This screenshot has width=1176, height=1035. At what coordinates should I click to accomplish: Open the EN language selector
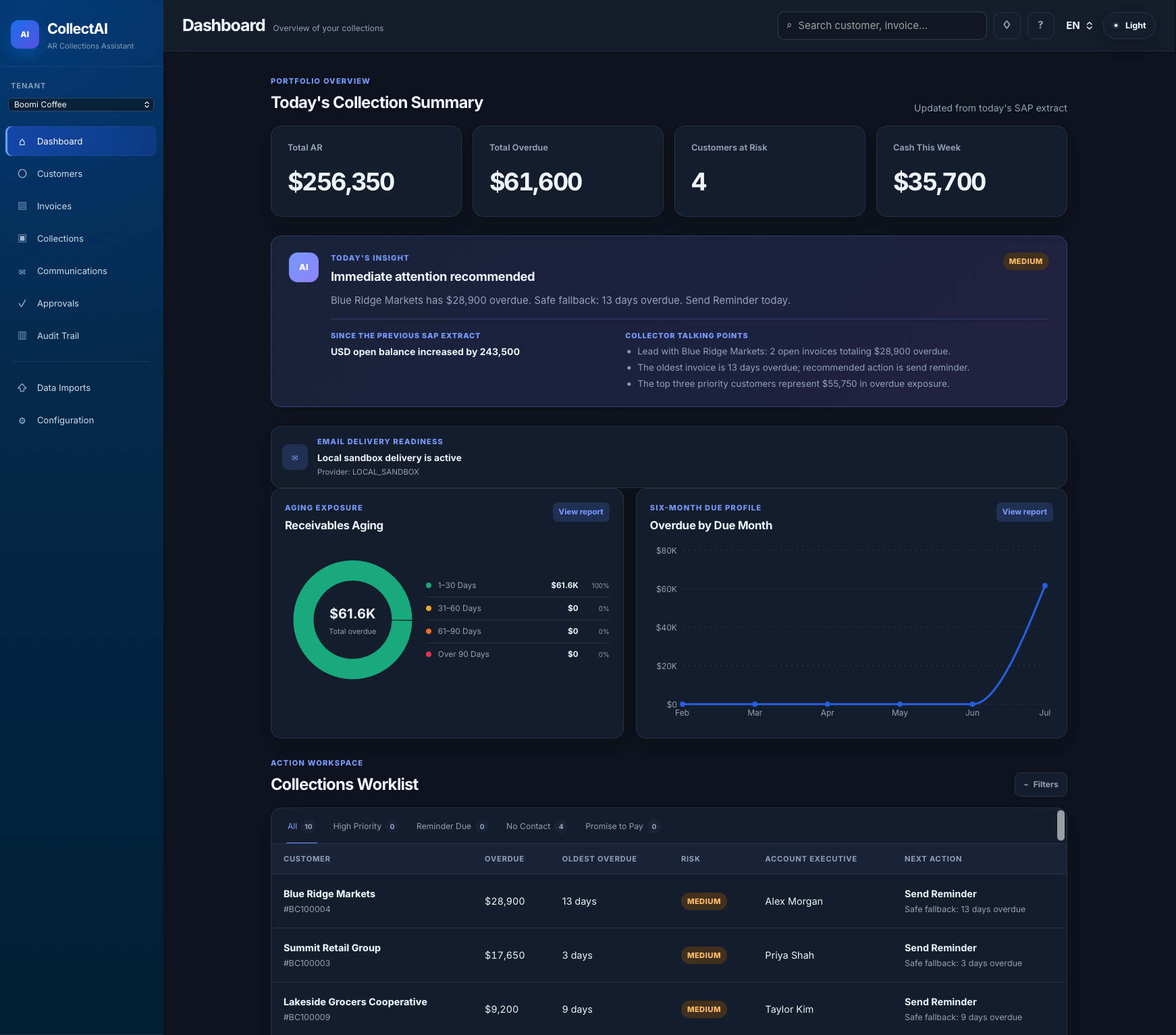(1079, 26)
